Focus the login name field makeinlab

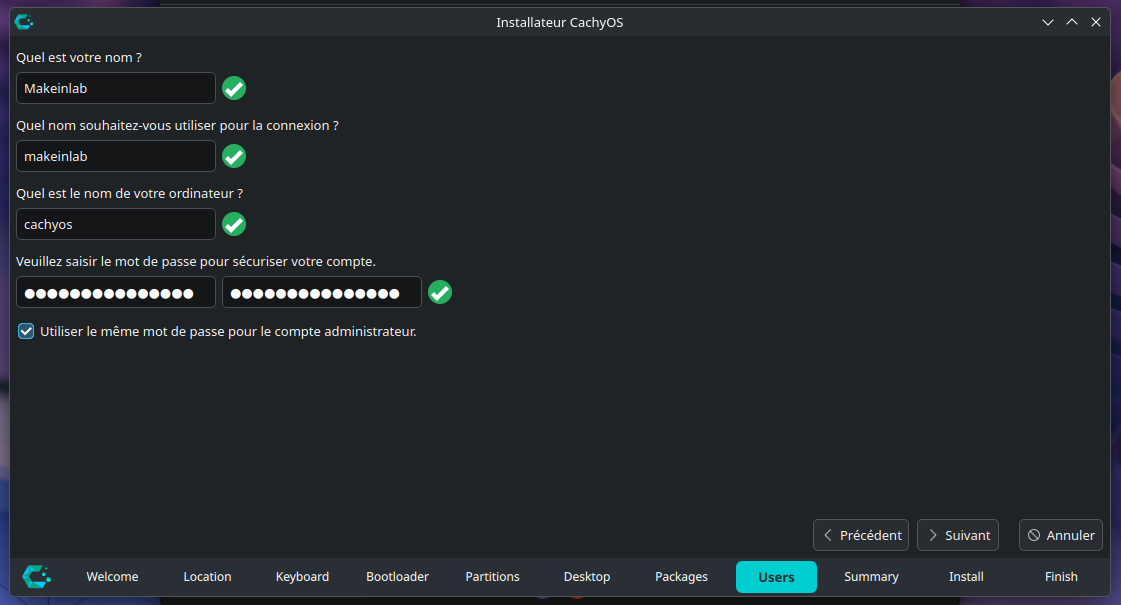pos(116,156)
